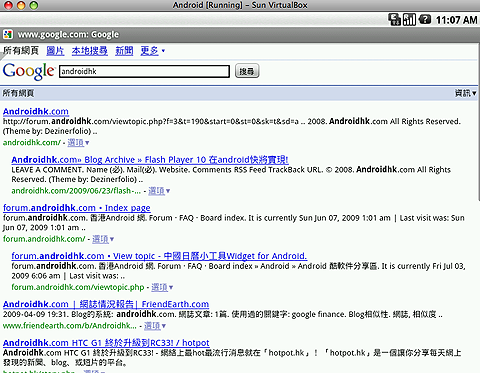The image size is (480, 373).
Task: Select the 所有網頁 tab in the top navigation
Action: click(21, 51)
